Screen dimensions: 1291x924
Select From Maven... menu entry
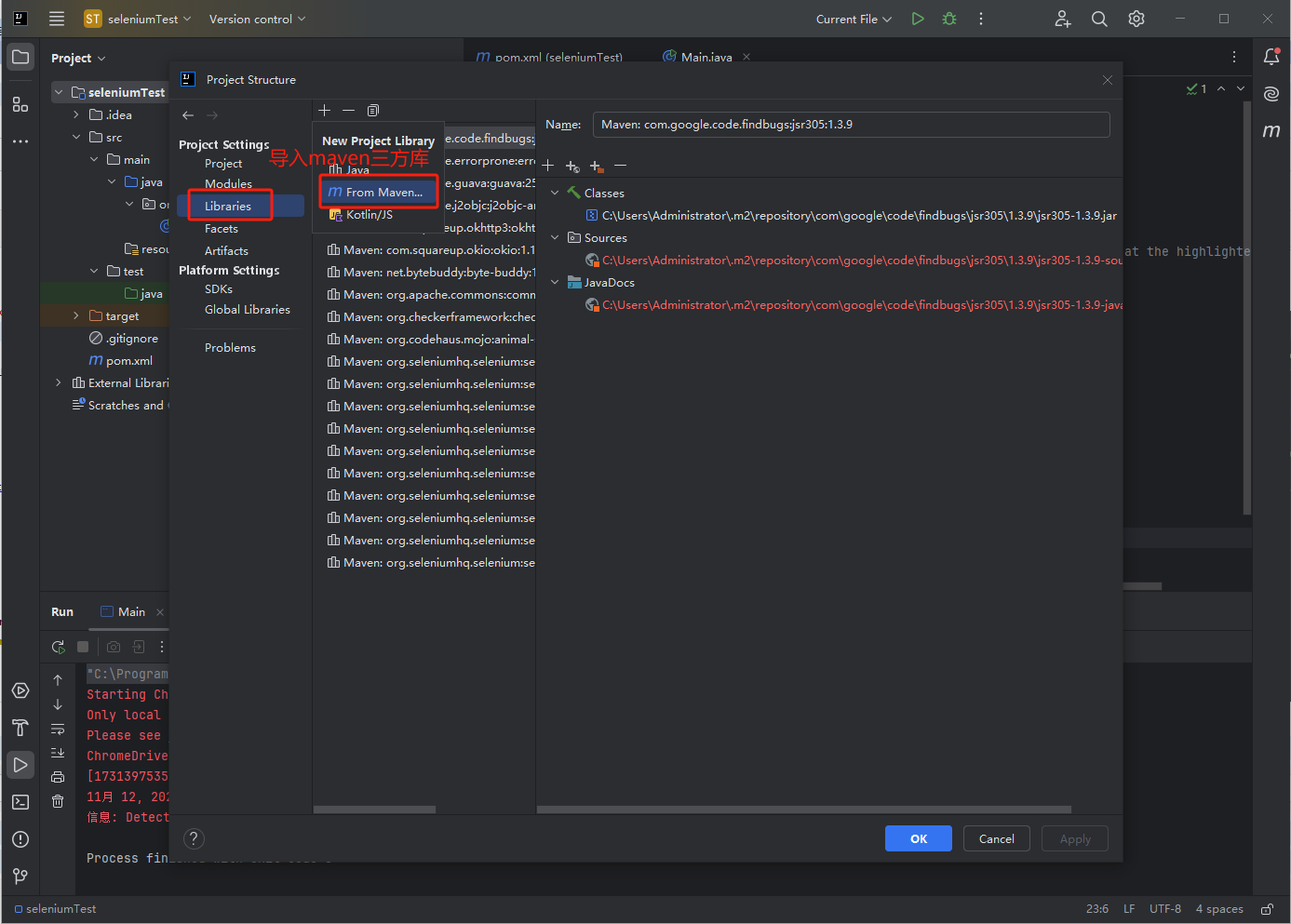tap(379, 192)
